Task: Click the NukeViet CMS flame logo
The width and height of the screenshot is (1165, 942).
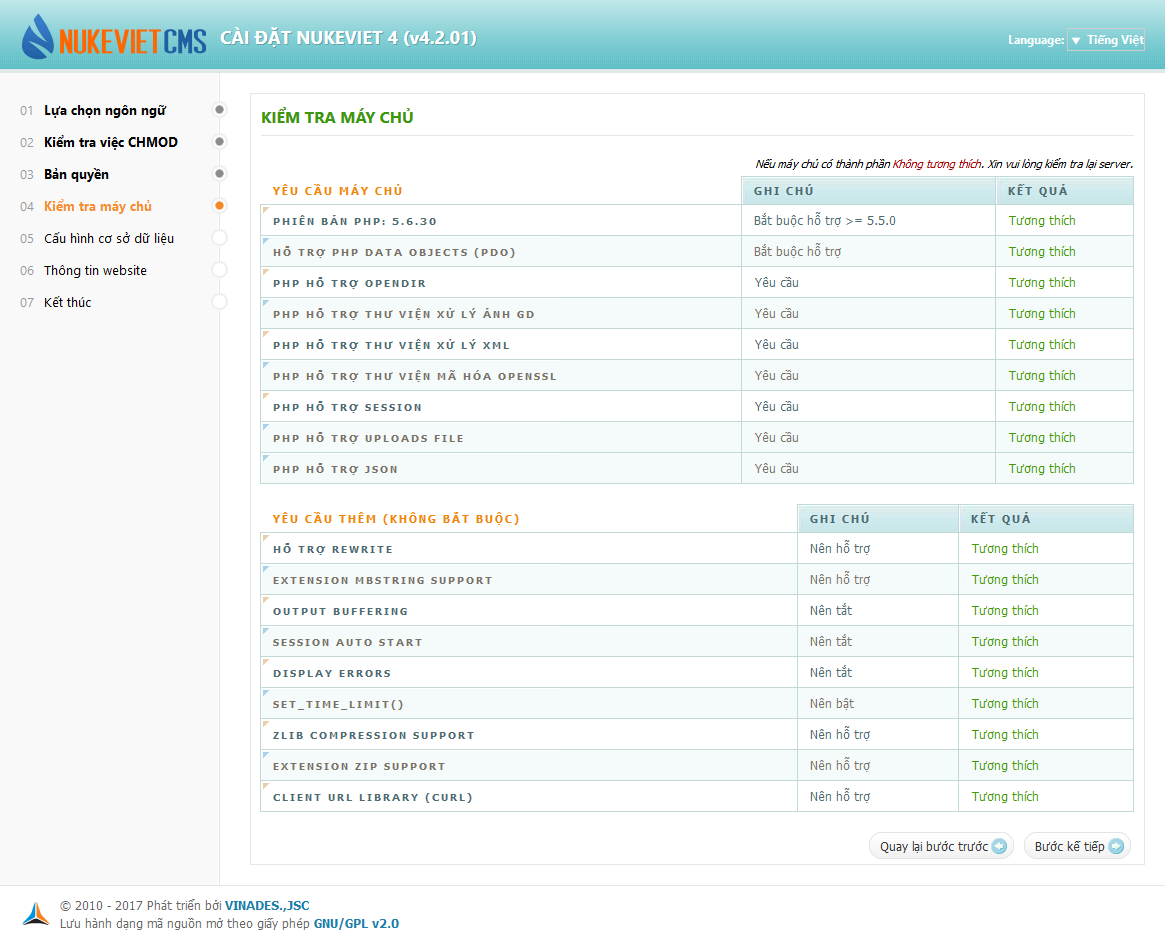Action: click(x=38, y=36)
